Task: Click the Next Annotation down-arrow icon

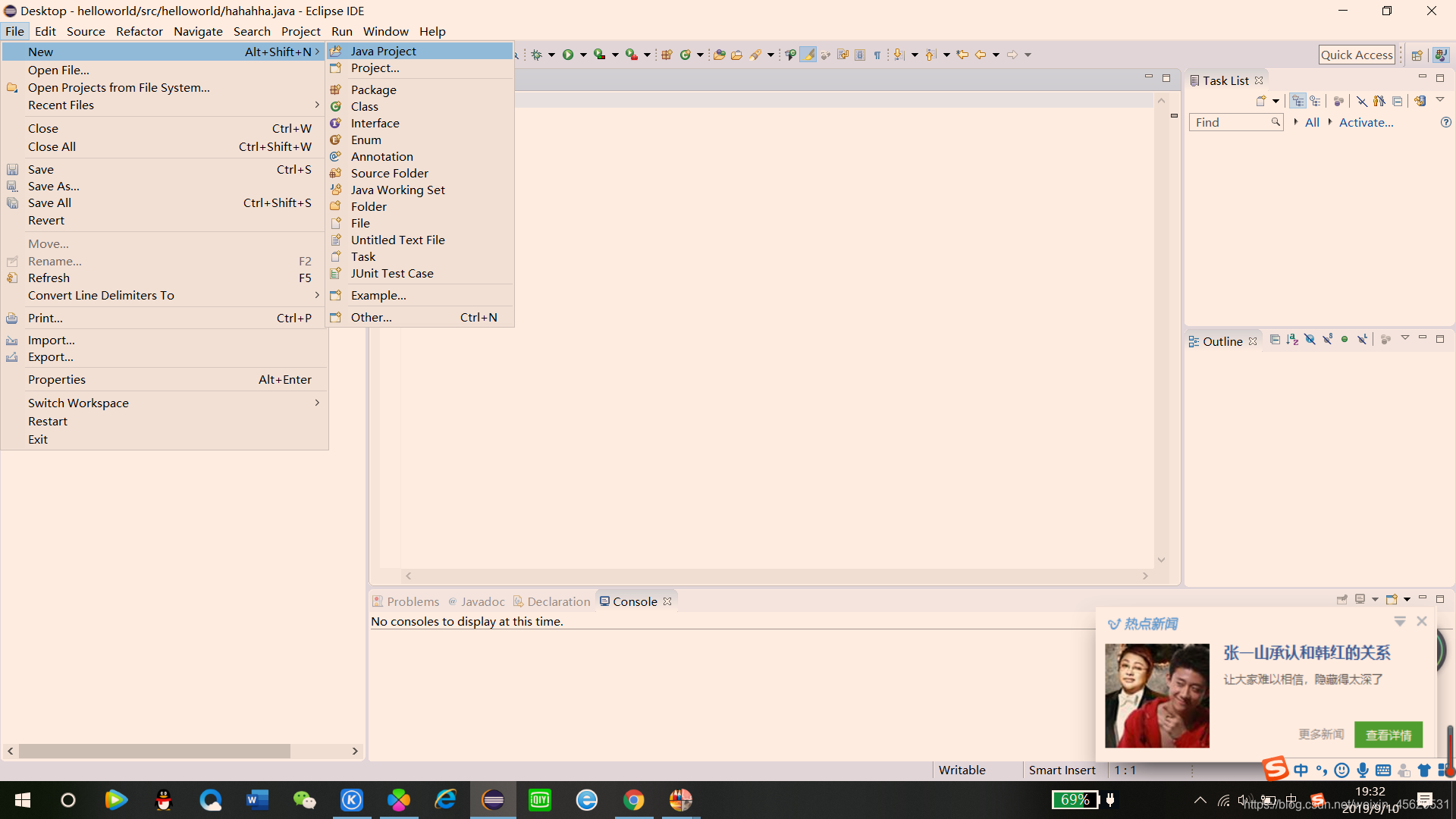Action: click(x=899, y=55)
